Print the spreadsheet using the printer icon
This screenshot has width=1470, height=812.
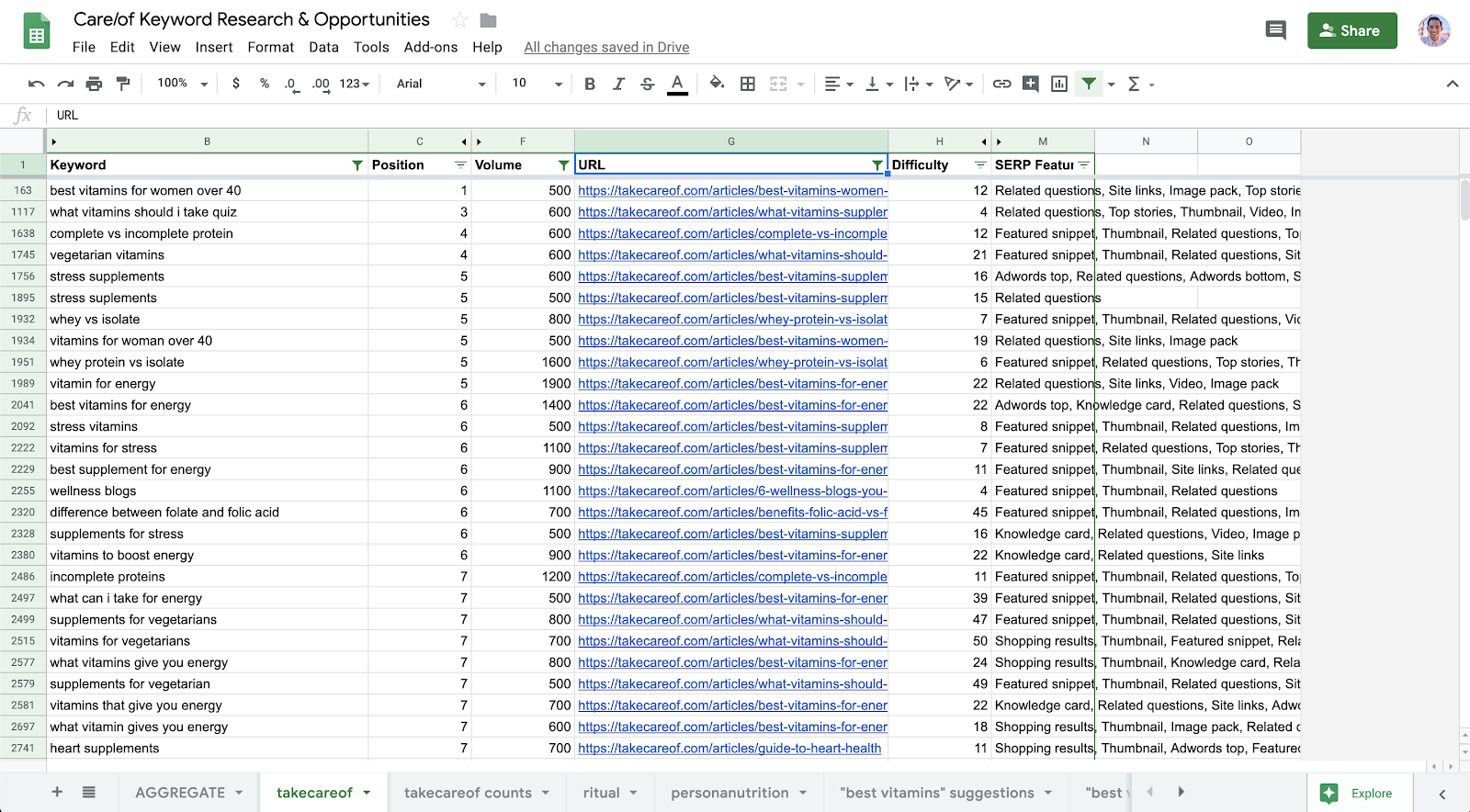(94, 84)
